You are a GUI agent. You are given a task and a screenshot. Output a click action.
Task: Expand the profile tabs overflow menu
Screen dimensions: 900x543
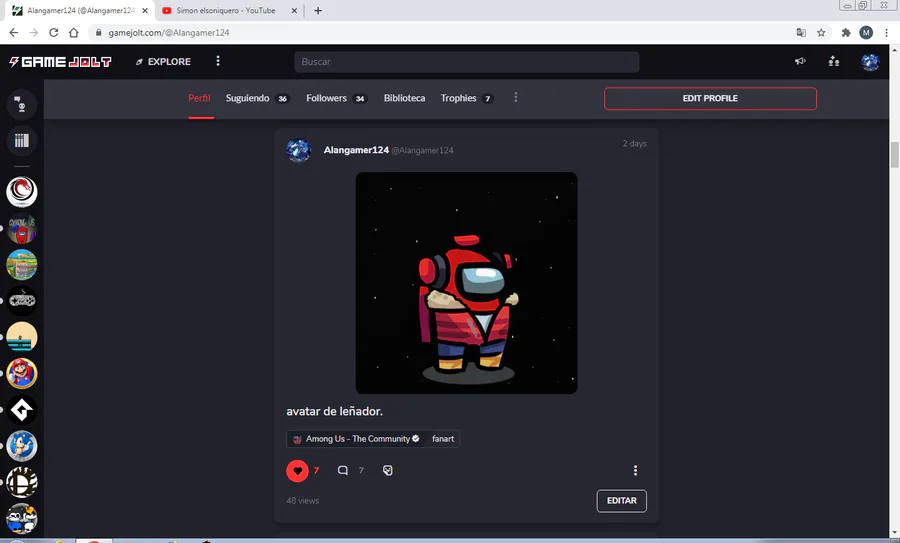coord(515,98)
